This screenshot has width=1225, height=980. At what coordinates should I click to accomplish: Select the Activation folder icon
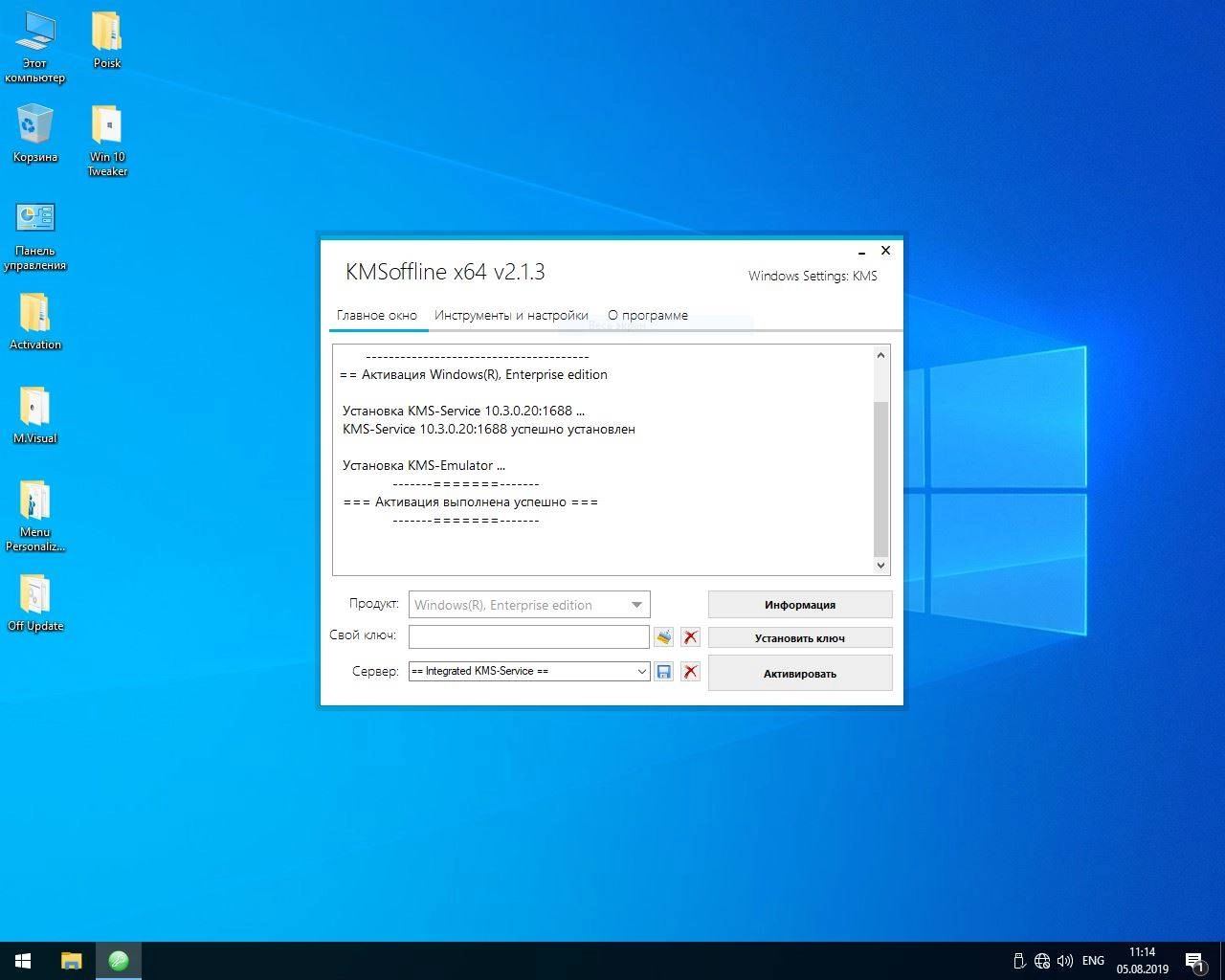pos(35,322)
